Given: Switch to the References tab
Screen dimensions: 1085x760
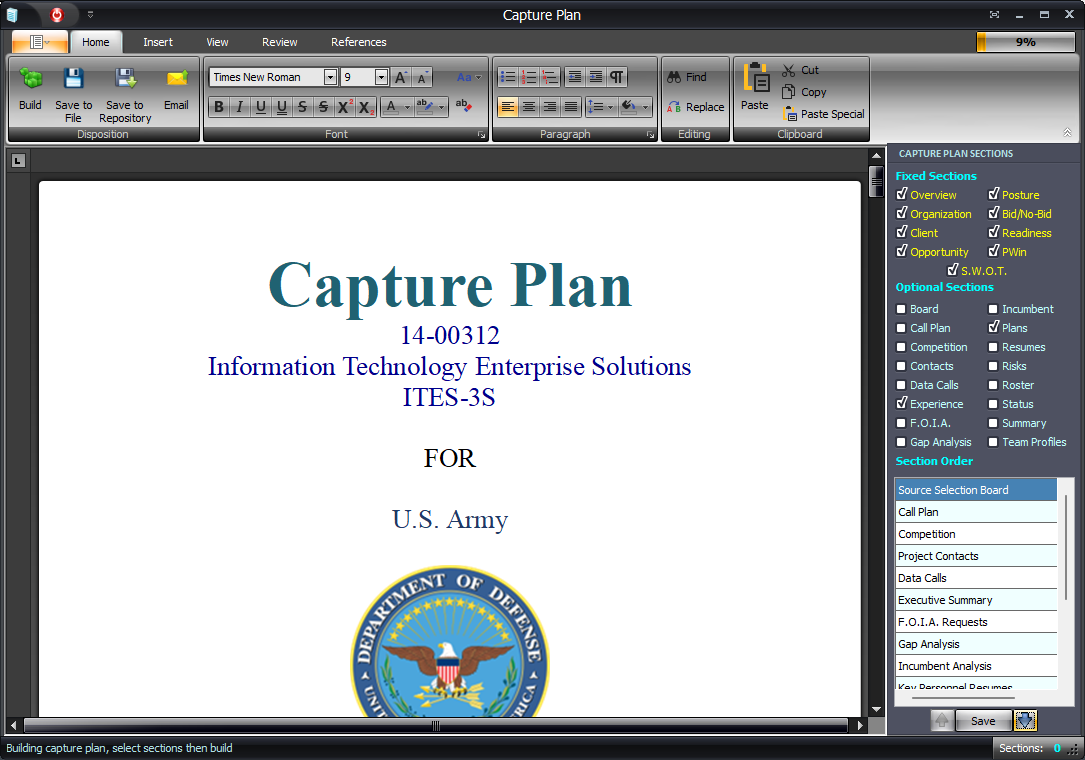Looking at the screenshot, I should (358, 42).
